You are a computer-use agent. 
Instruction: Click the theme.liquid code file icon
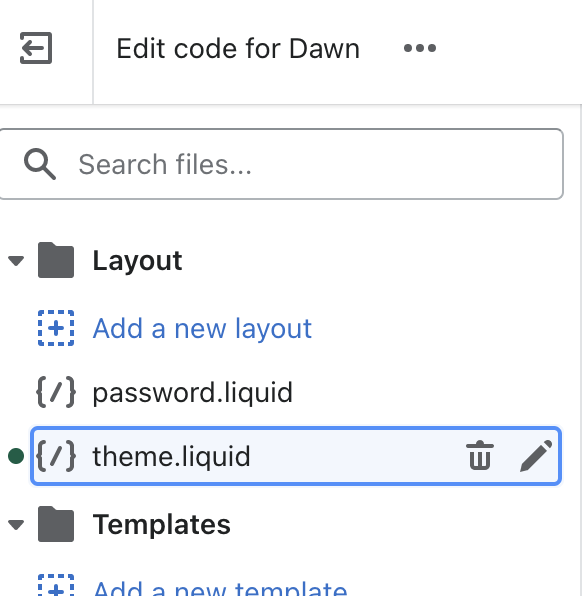pyautogui.click(x=56, y=456)
